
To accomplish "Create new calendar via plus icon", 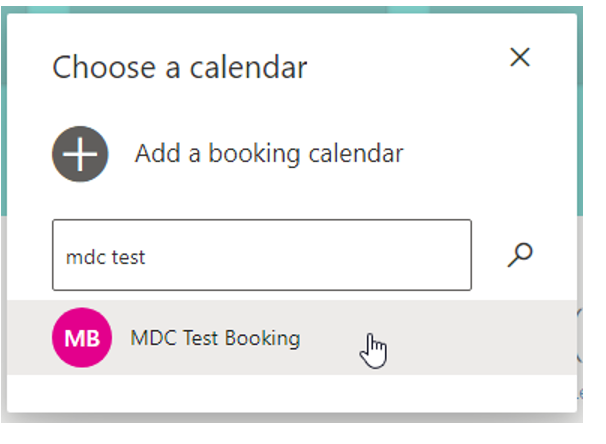I will [x=80, y=154].
